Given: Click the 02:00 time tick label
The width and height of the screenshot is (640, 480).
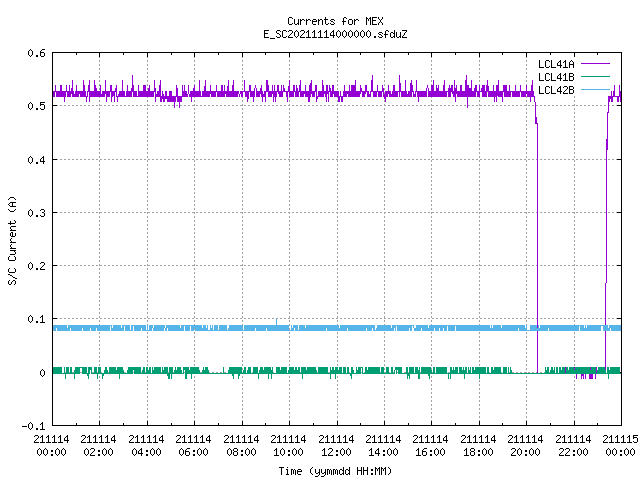Looking at the screenshot, I should pos(98,446).
